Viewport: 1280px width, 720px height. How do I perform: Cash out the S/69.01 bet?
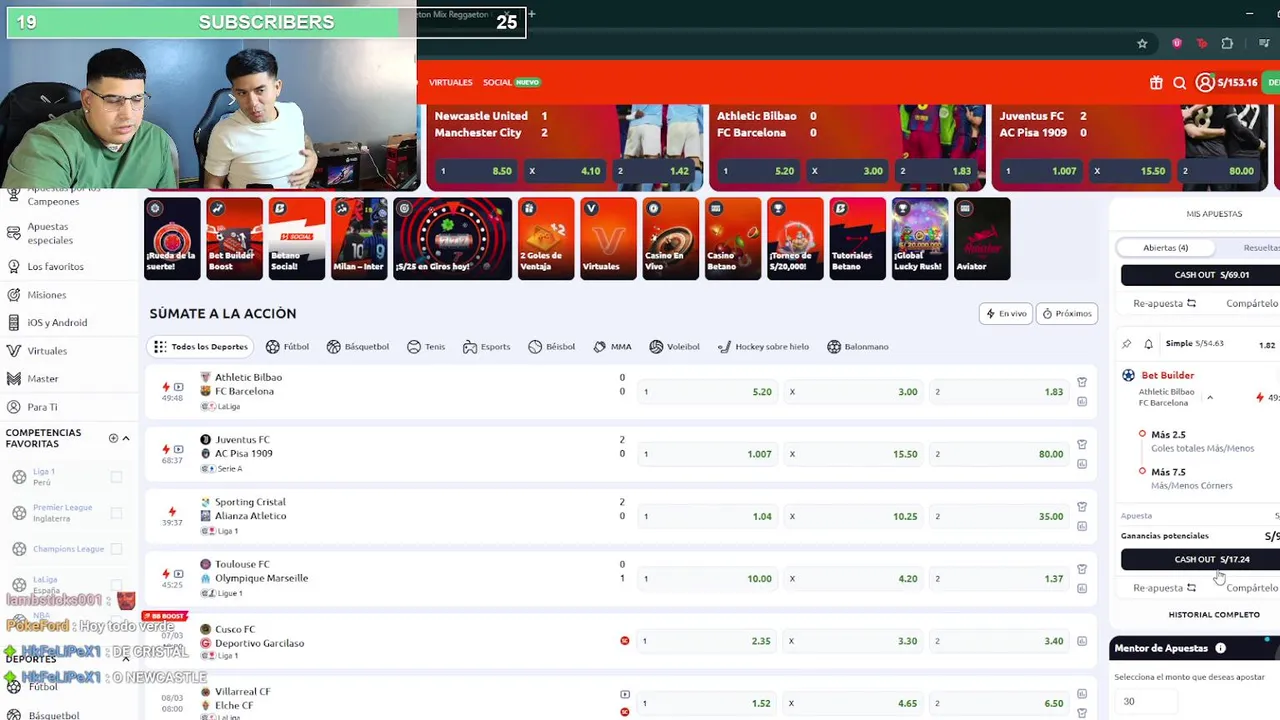point(1200,275)
